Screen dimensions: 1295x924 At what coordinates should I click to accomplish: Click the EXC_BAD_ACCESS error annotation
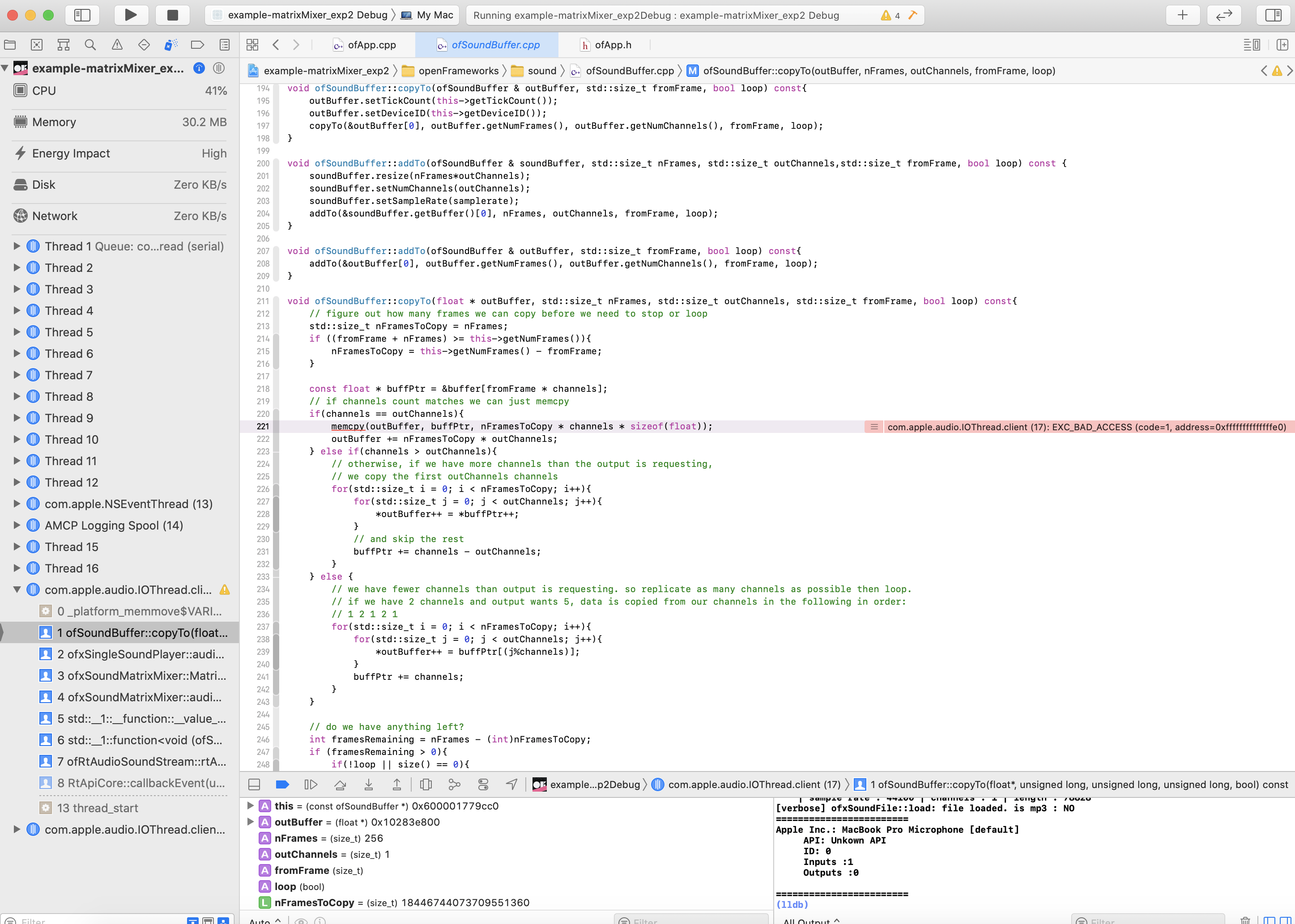[1086, 427]
